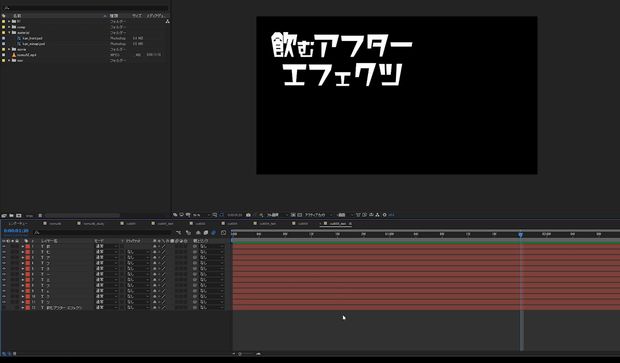Open the composition flowchart icon in Project panel
Viewport: 620px width, 363px height.
click(x=168, y=21)
